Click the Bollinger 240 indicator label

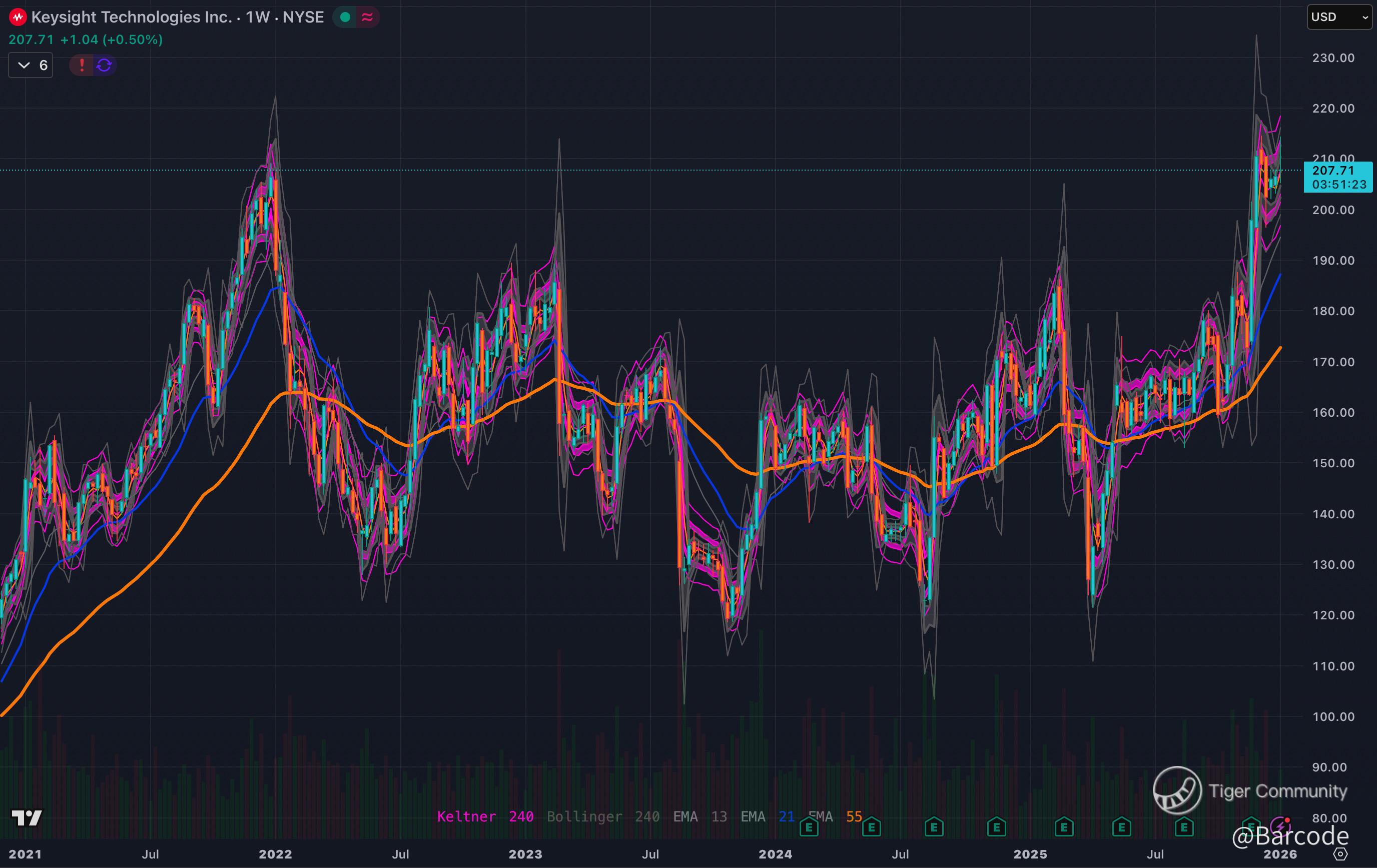click(x=603, y=816)
